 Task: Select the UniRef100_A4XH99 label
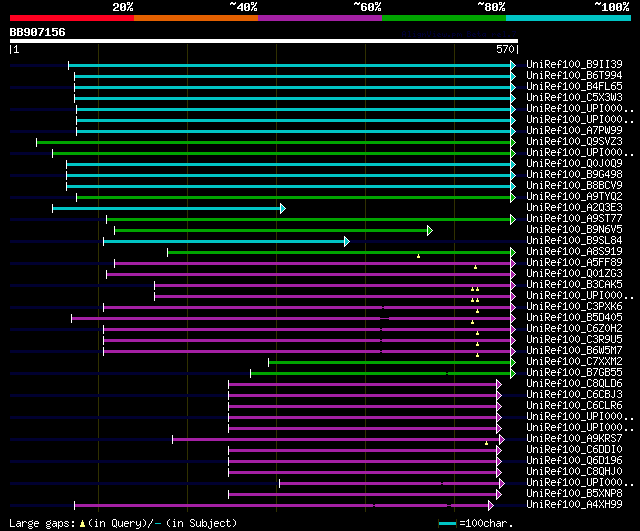574,505
